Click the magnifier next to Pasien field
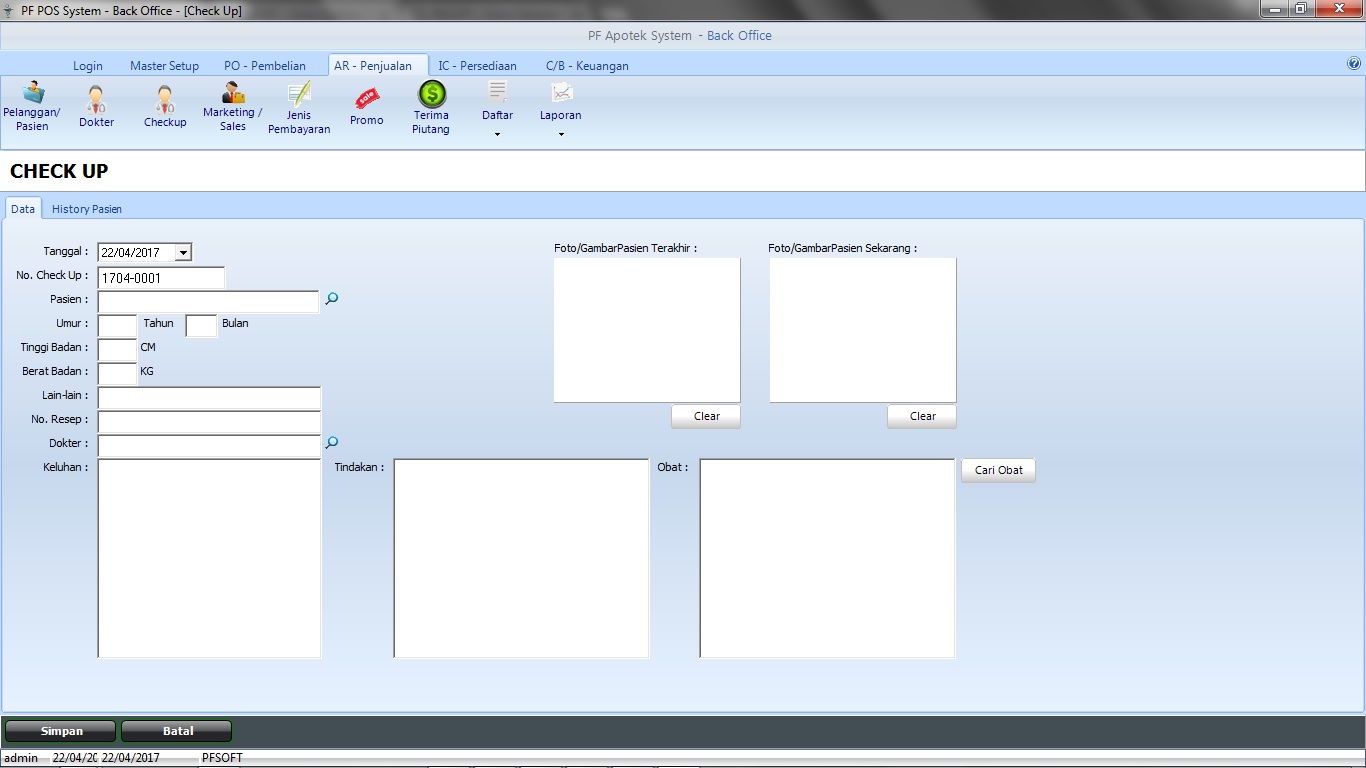Viewport: 1366px width, 768px height. (x=332, y=299)
